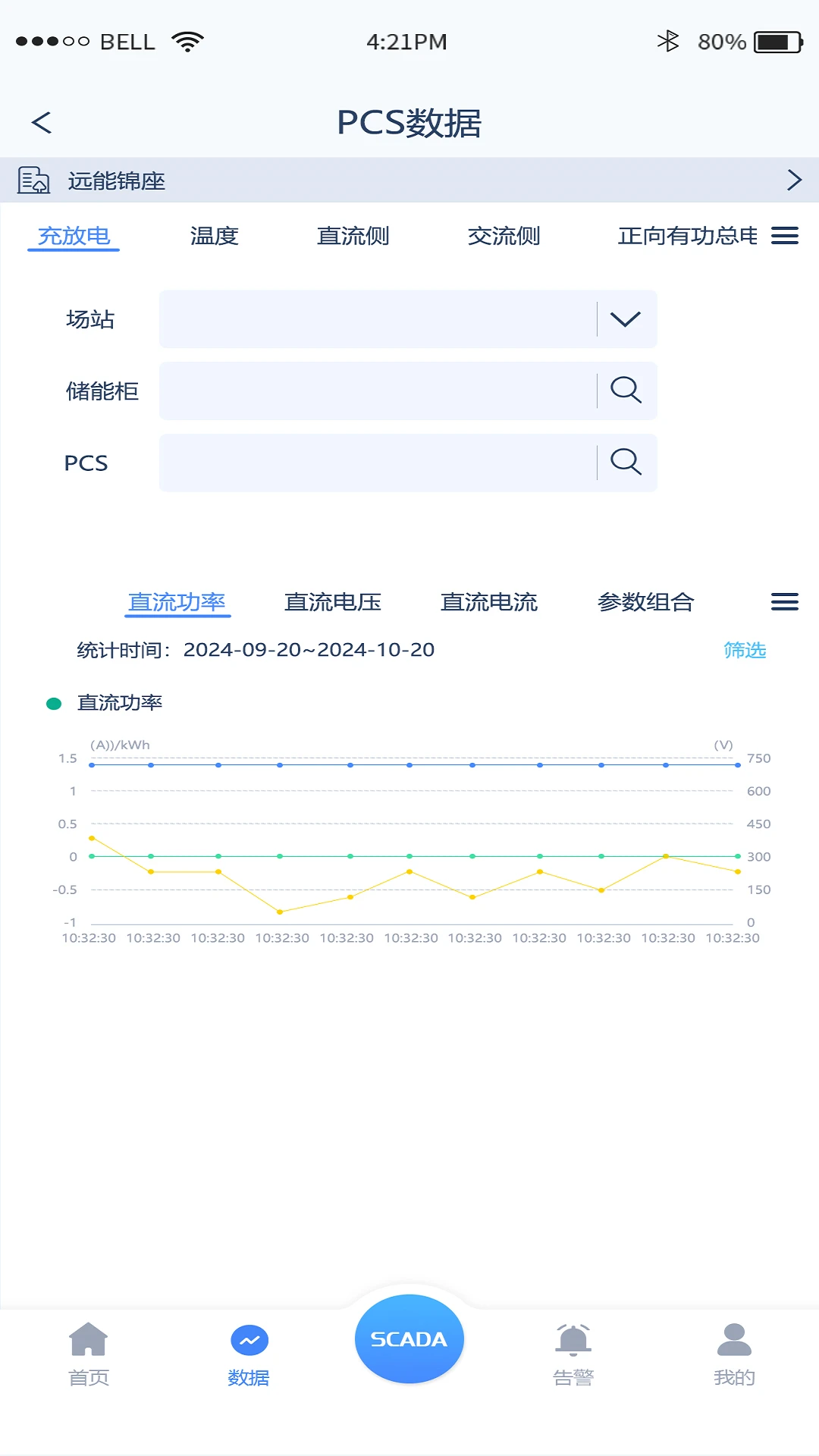
Task: Toggle the 直流功率 legend series
Action: [x=105, y=704]
